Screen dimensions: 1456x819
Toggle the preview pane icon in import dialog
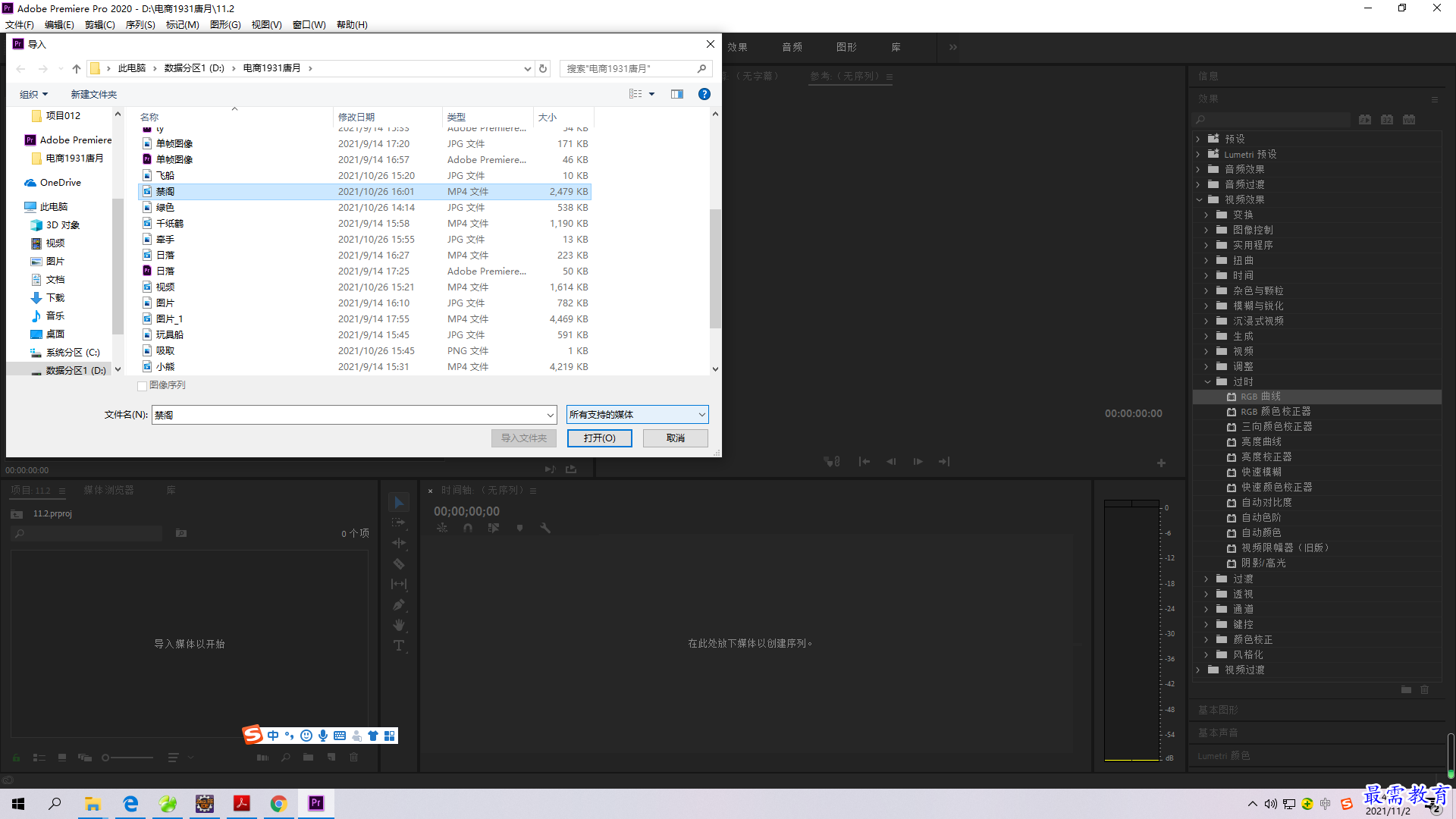[677, 94]
